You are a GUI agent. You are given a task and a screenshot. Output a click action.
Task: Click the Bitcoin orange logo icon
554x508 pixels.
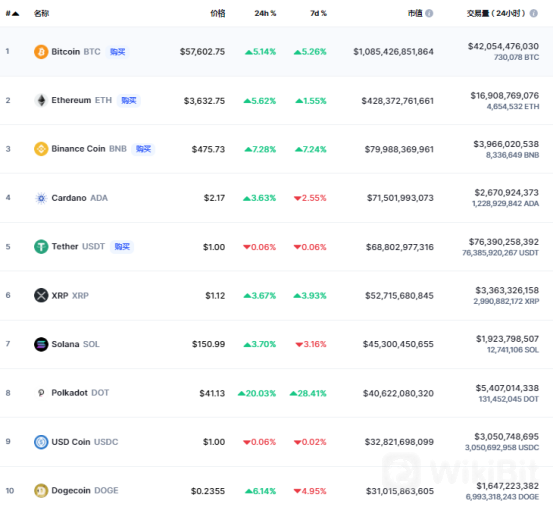(x=41, y=52)
